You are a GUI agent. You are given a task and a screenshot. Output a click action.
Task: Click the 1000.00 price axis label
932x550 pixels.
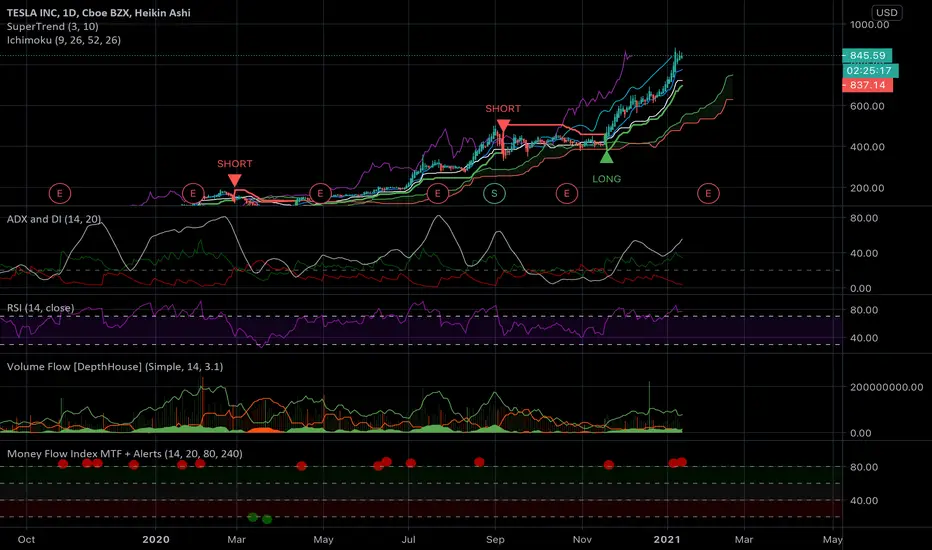click(870, 24)
